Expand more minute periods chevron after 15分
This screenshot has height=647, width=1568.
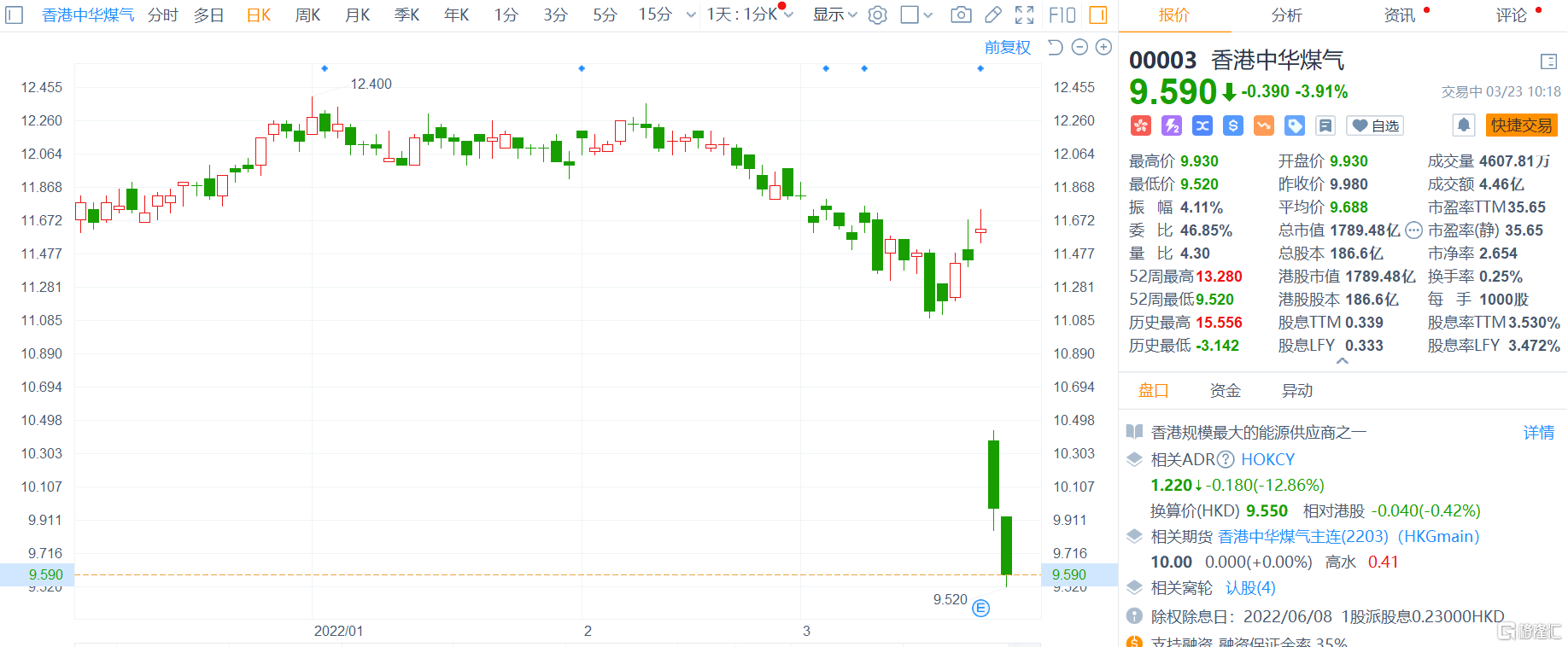tap(691, 15)
